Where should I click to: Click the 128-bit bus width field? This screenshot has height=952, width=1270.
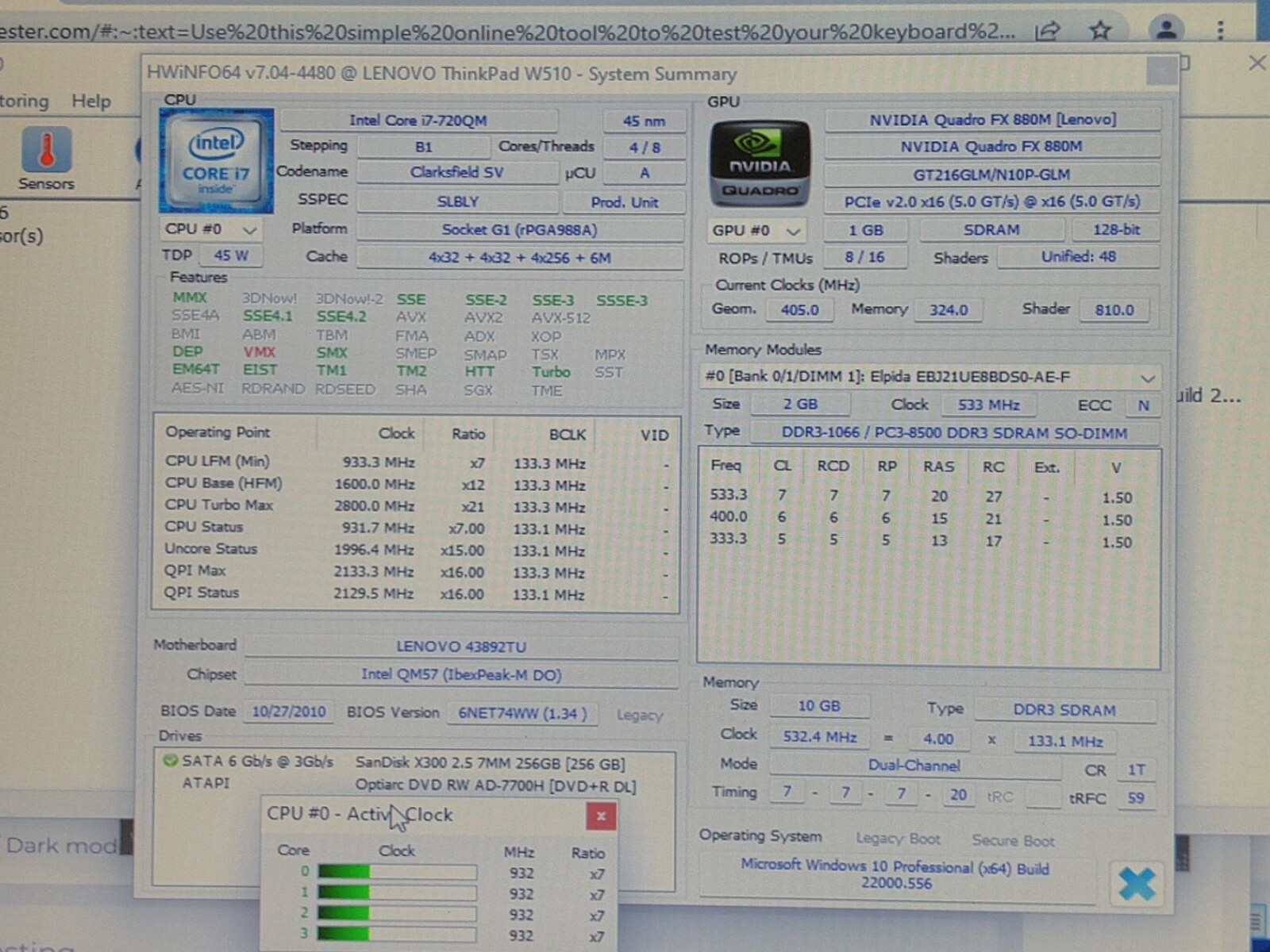(1116, 230)
